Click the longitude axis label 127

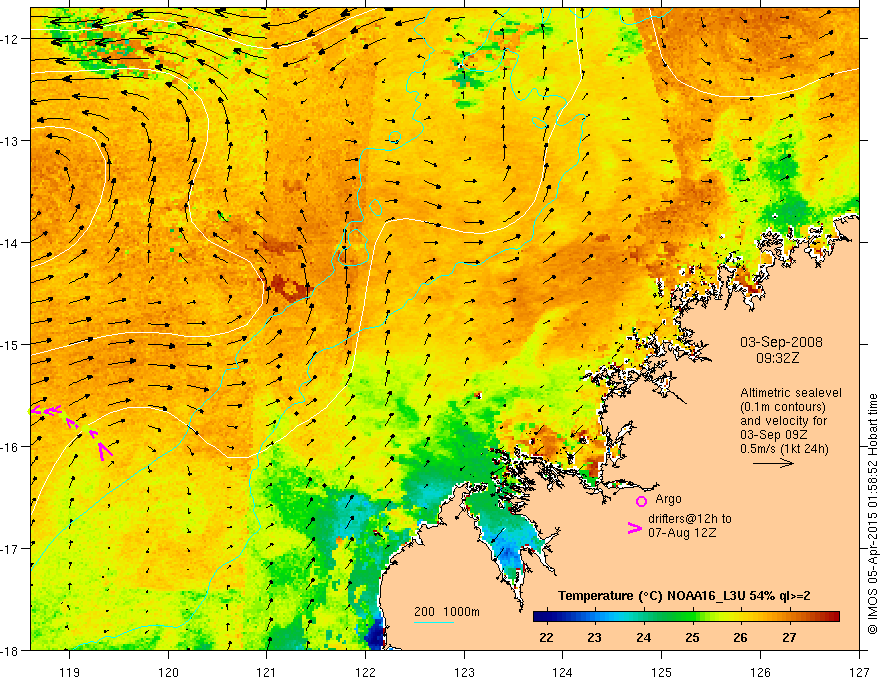point(859,673)
